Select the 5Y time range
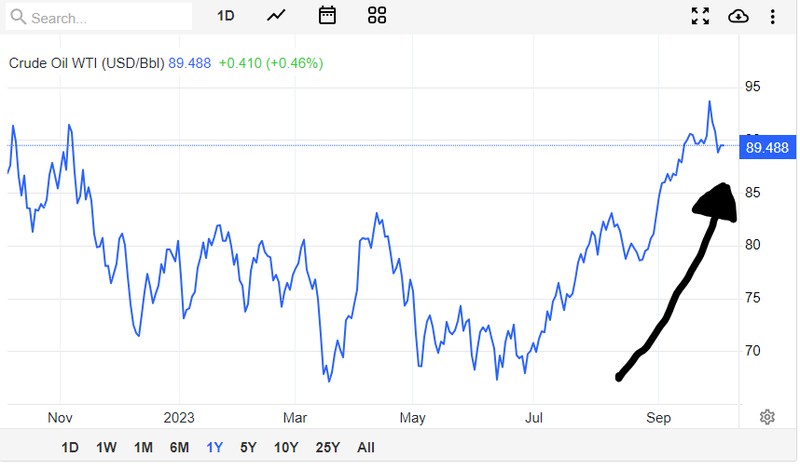Viewport: 800px width, 470px height. (x=248, y=449)
